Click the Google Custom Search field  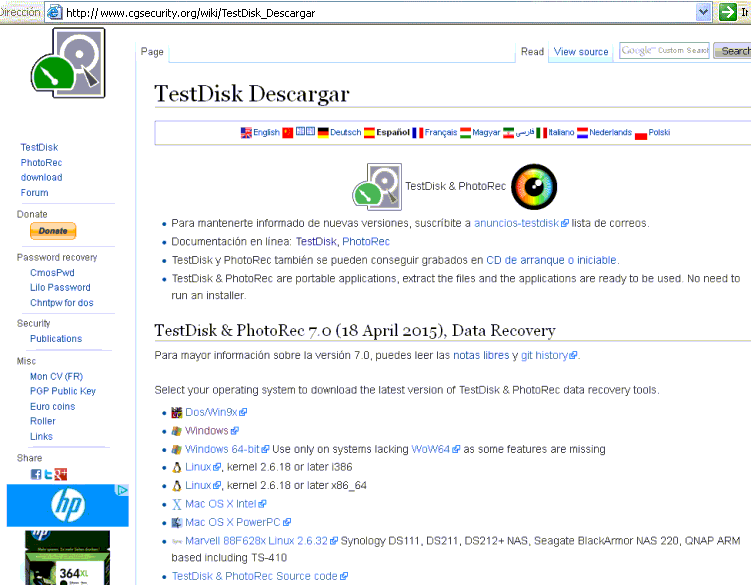tap(664, 50)
